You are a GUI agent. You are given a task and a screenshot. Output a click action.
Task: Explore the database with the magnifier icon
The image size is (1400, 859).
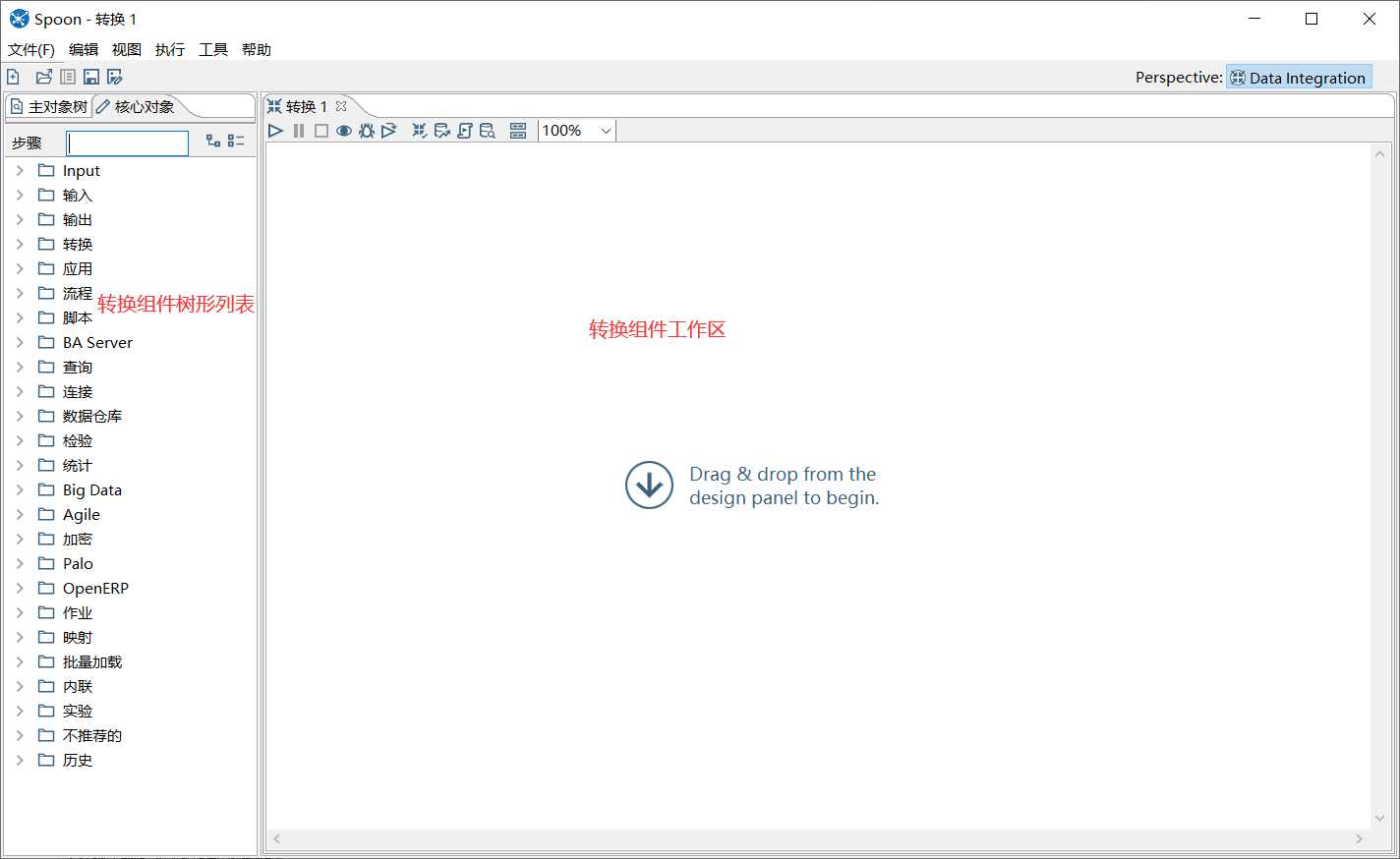pos(488,131)
